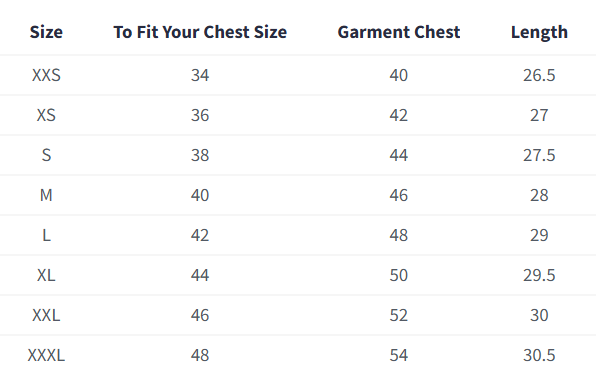
Task: Click the To Fit Your Chest Size header
Action: pyautogui.click(x=200, y=32)
